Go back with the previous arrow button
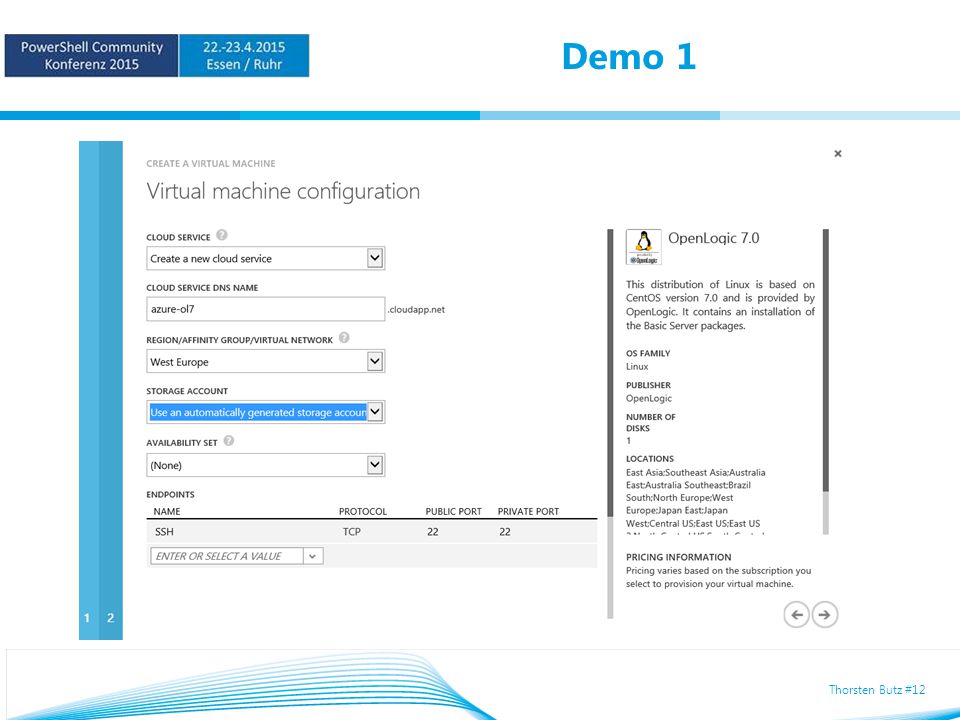The height and width of the screenshot is (720, 960). 797,615
